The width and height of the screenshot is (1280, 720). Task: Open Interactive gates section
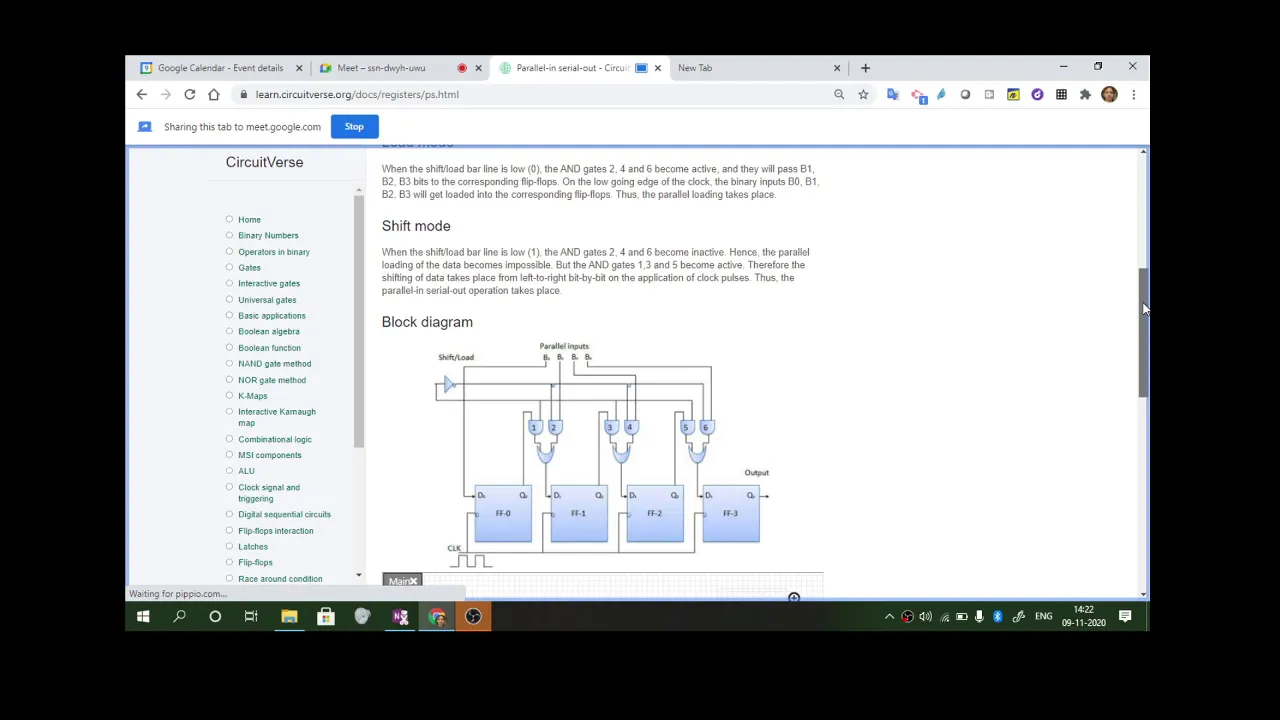click(269, 283)
